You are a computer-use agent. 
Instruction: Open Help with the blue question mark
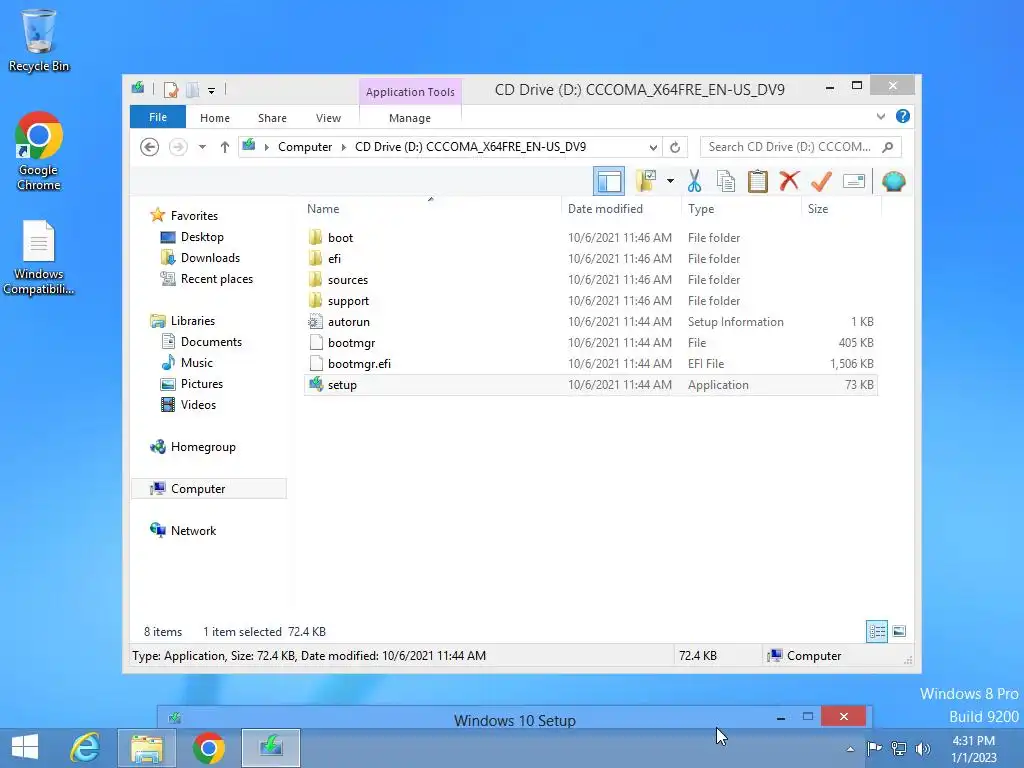pyautogui.click(x=903, y=116)
